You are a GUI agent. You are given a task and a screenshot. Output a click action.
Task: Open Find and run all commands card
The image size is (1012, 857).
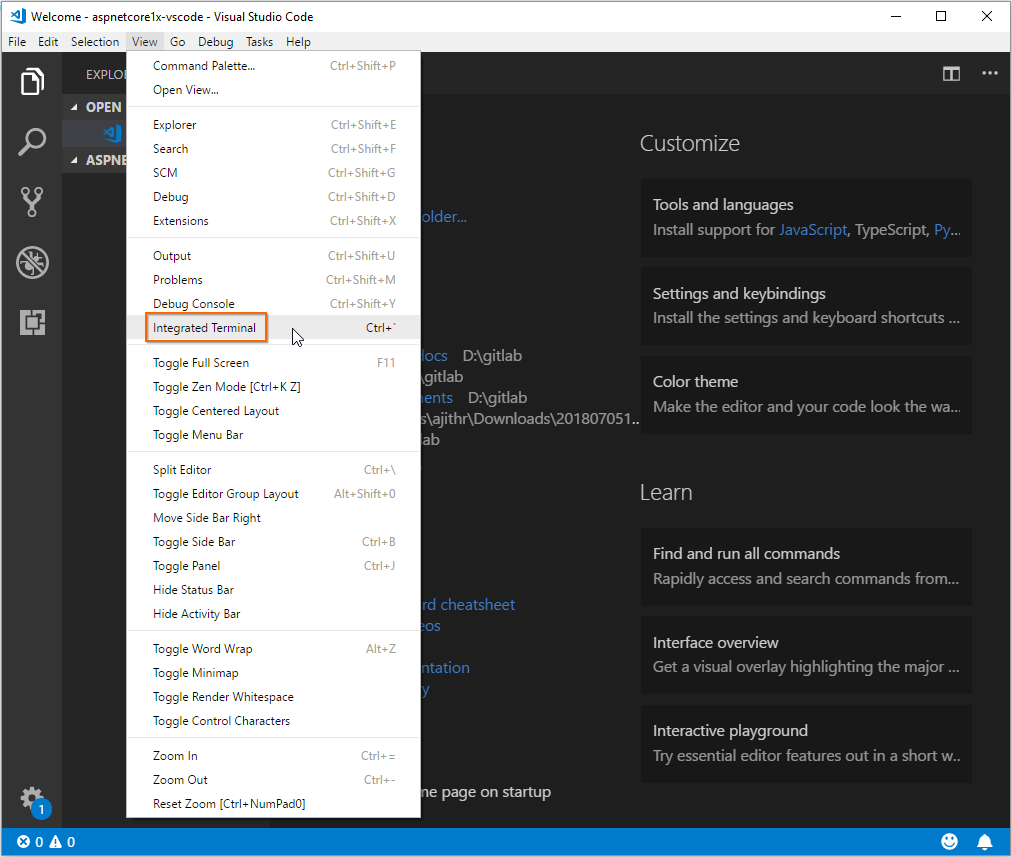pos(806,566)
